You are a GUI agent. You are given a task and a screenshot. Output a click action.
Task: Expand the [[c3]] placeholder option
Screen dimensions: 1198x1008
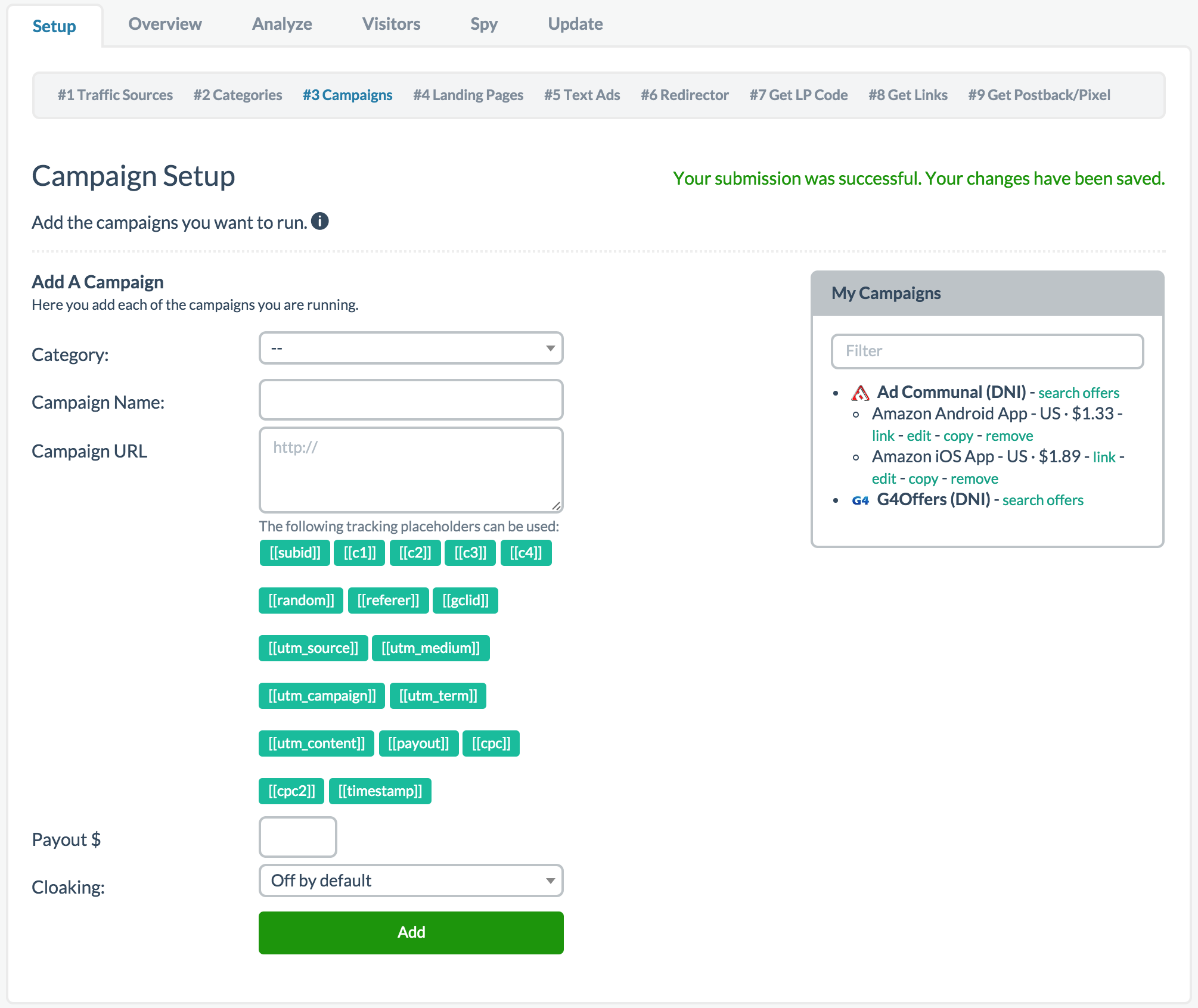tap(470, 552)
